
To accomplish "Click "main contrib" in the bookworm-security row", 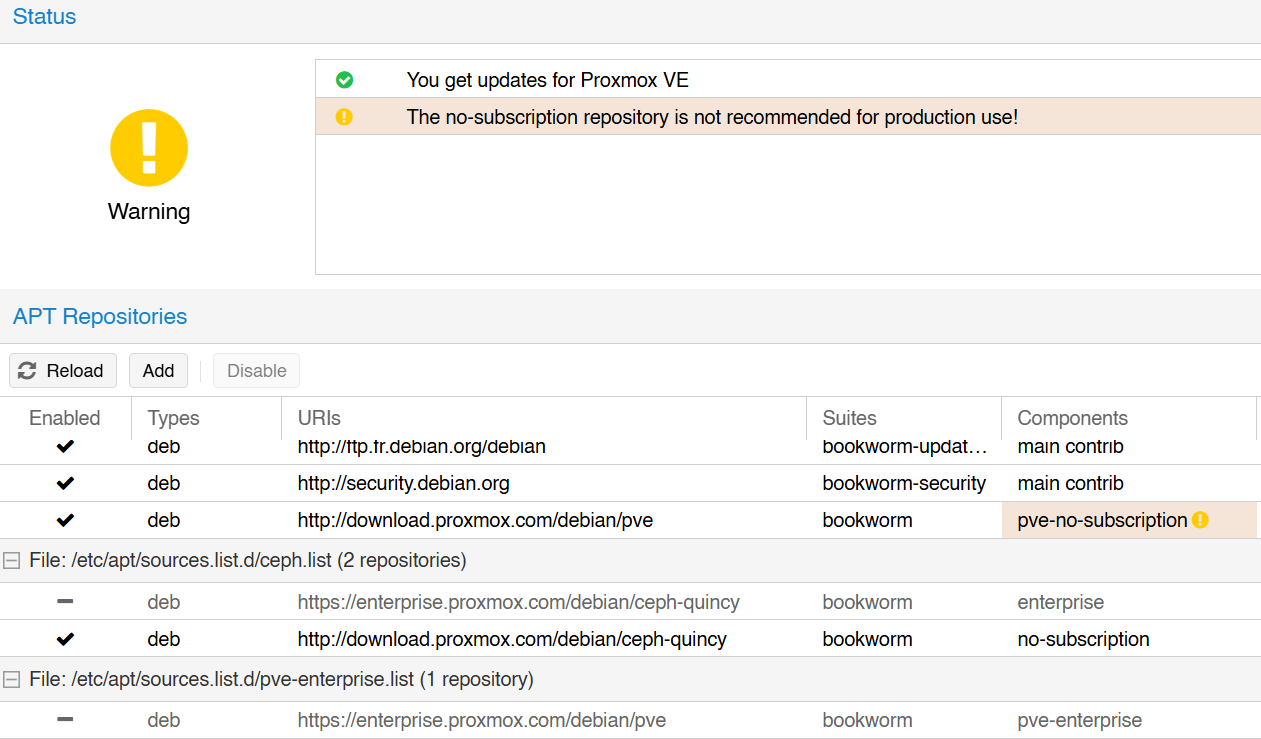I will [1071, 483].
